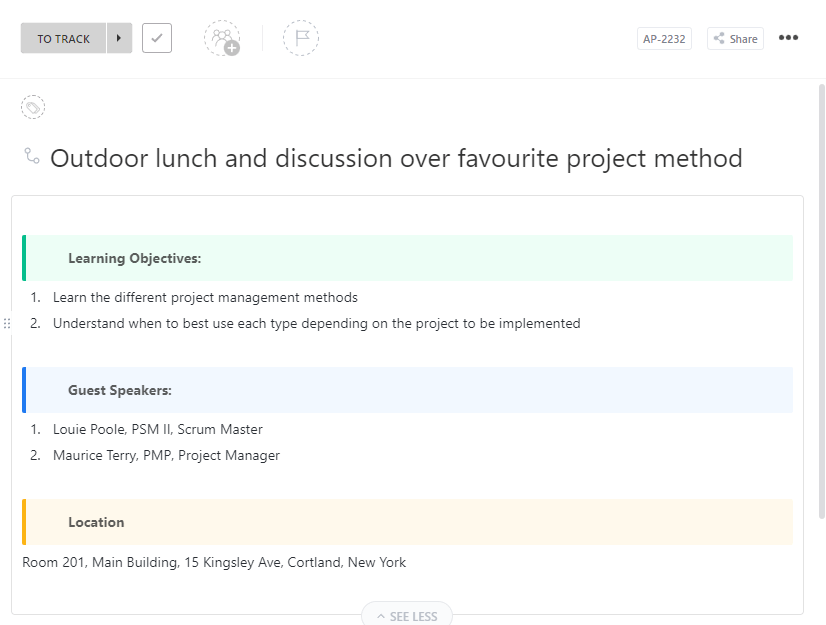Viewport: 826px width, 625px height.
Task: Open the three-dots more options menu
Action: click(789, 38)
